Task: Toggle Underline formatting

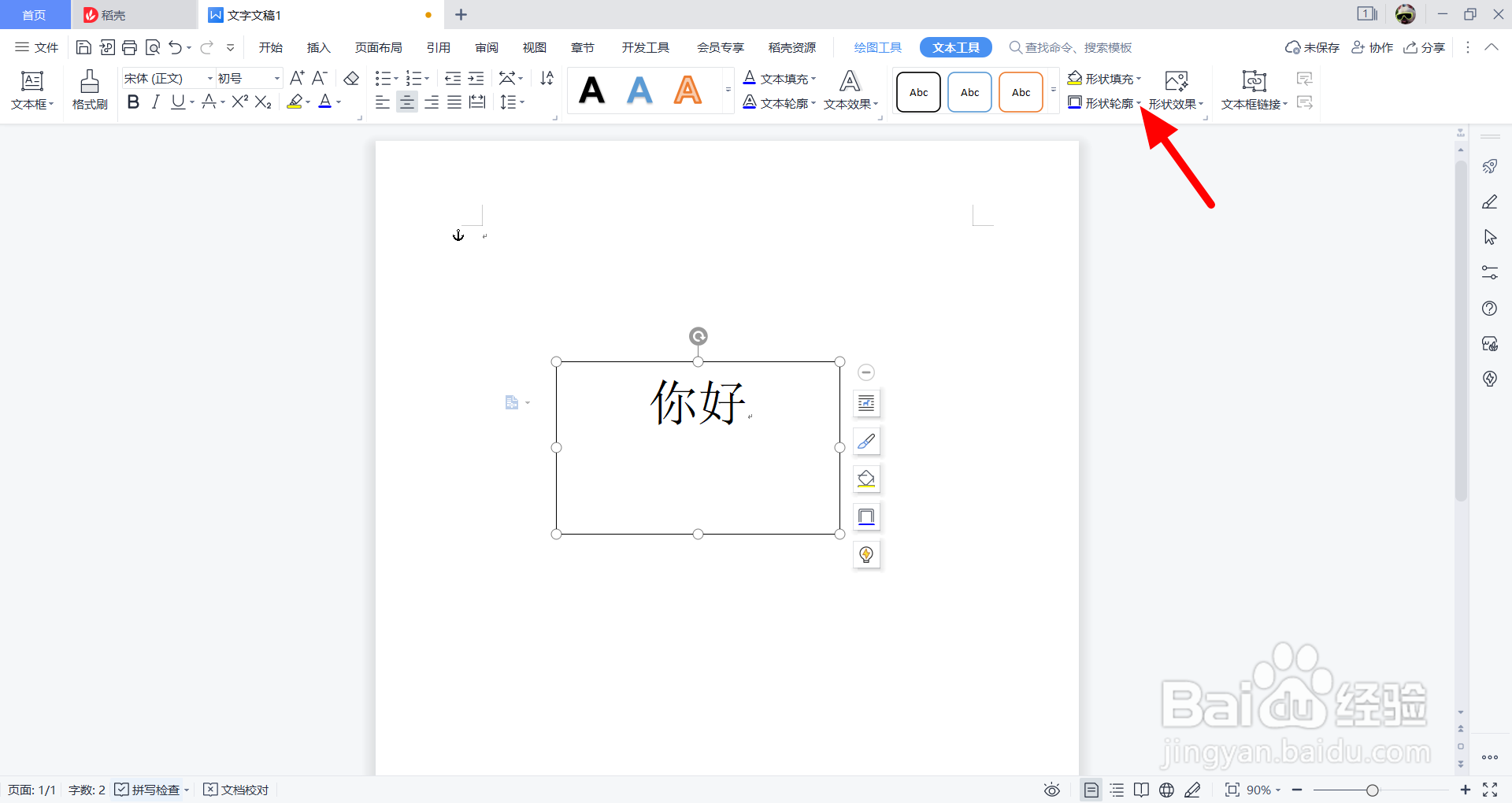Action: pyautogui.click(x=178, y=102)
